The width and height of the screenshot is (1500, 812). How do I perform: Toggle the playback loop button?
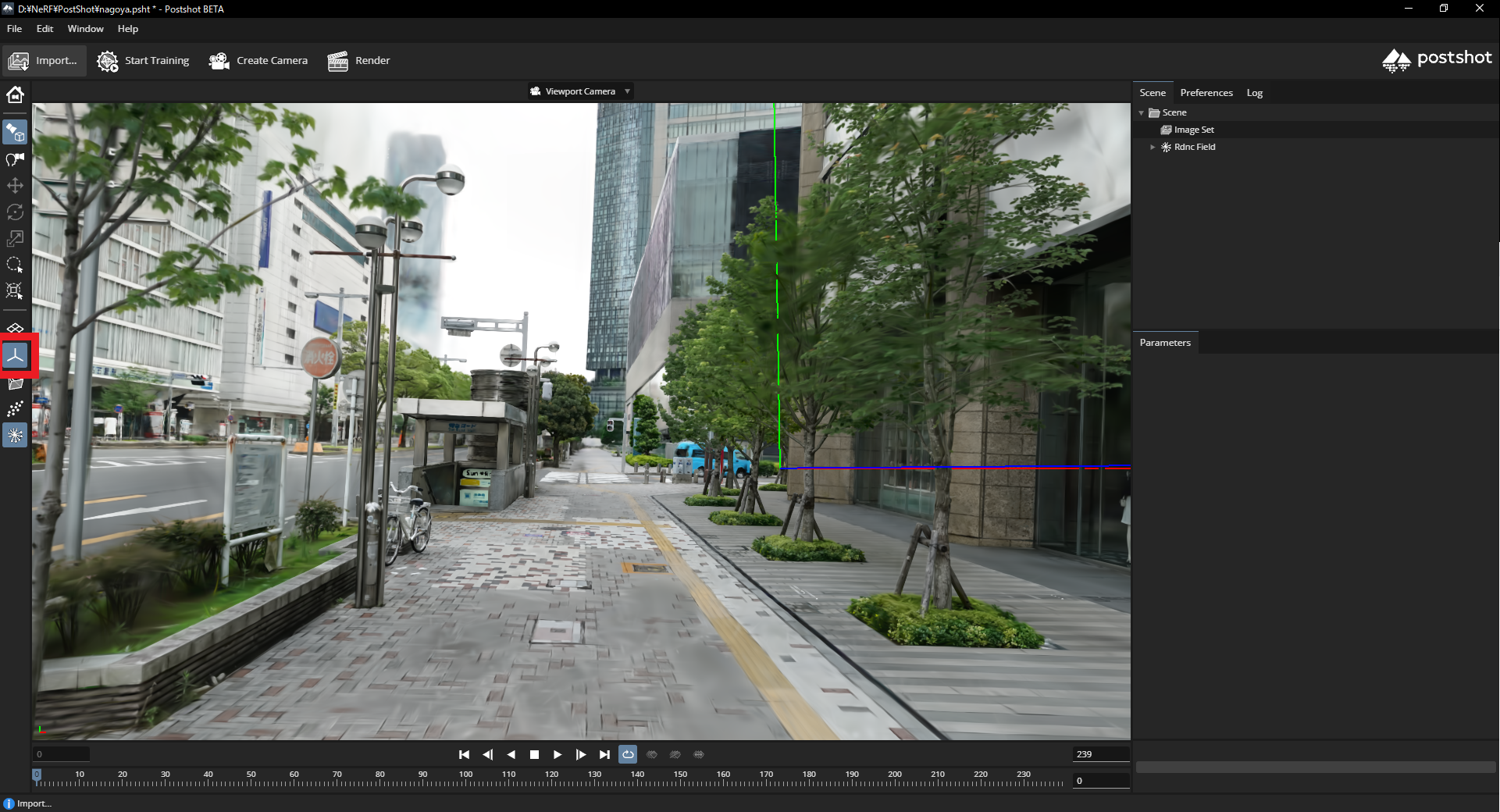pos(628,754)
